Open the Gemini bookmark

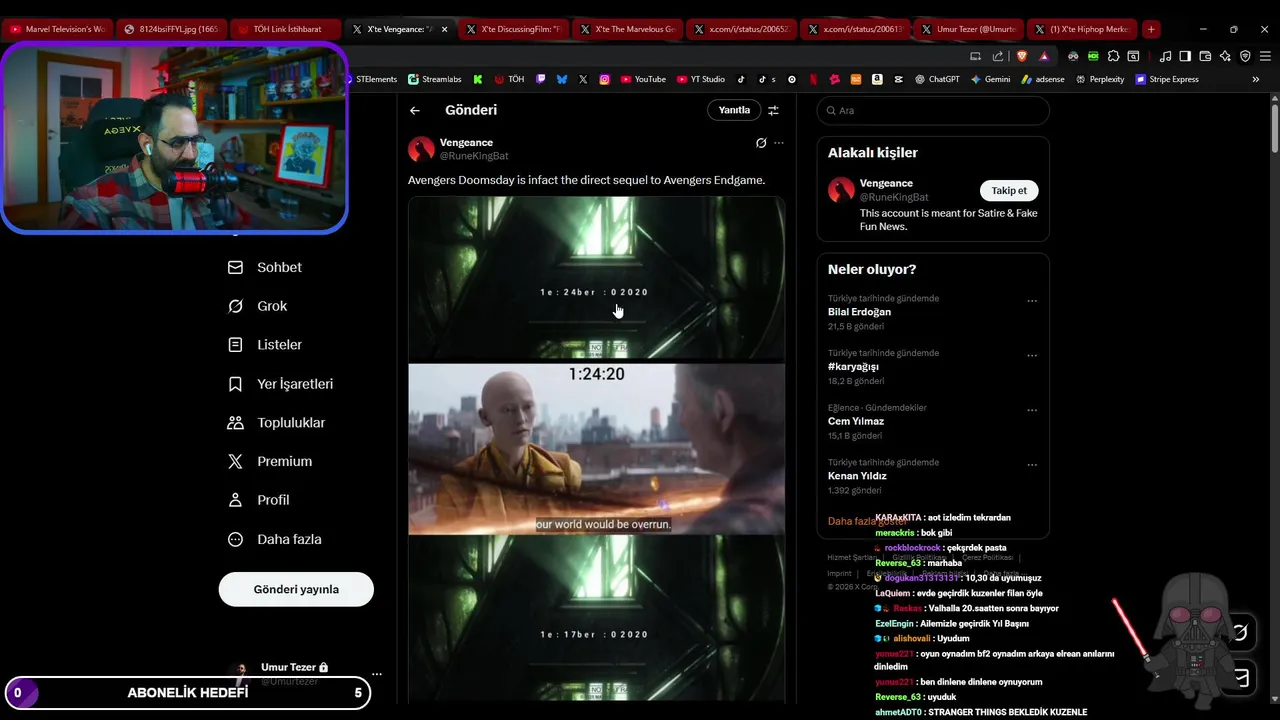tap(990, 79)
